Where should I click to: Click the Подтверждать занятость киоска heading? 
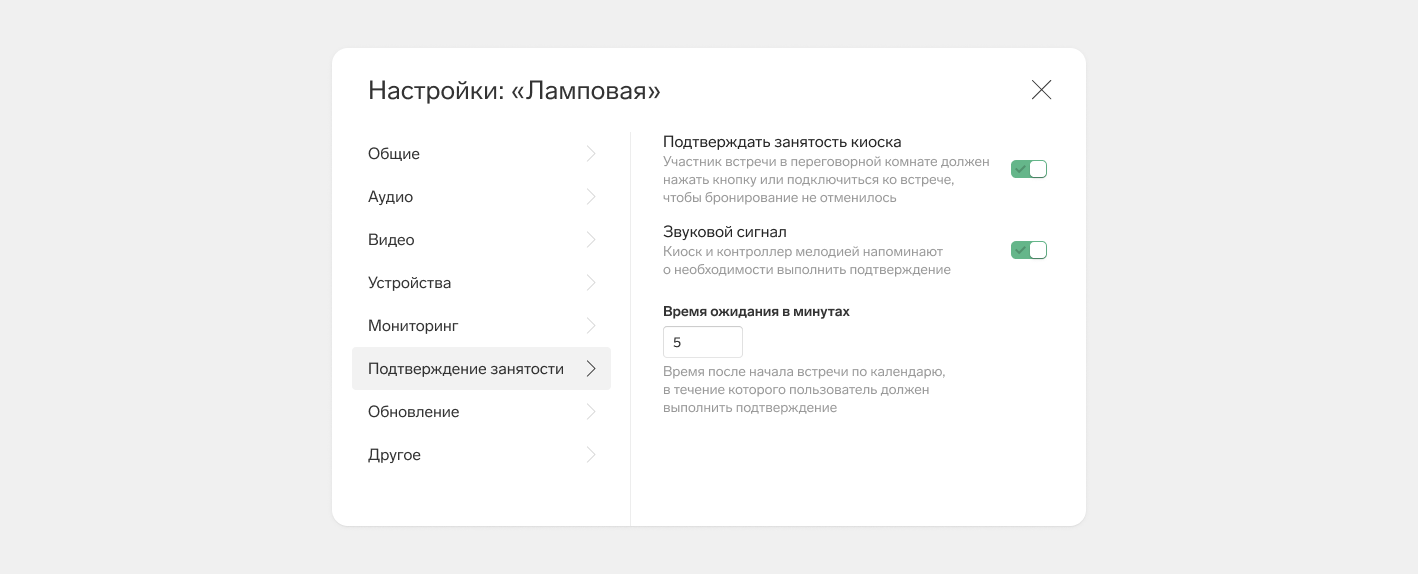pyautogui.click(x=782, y=142)
